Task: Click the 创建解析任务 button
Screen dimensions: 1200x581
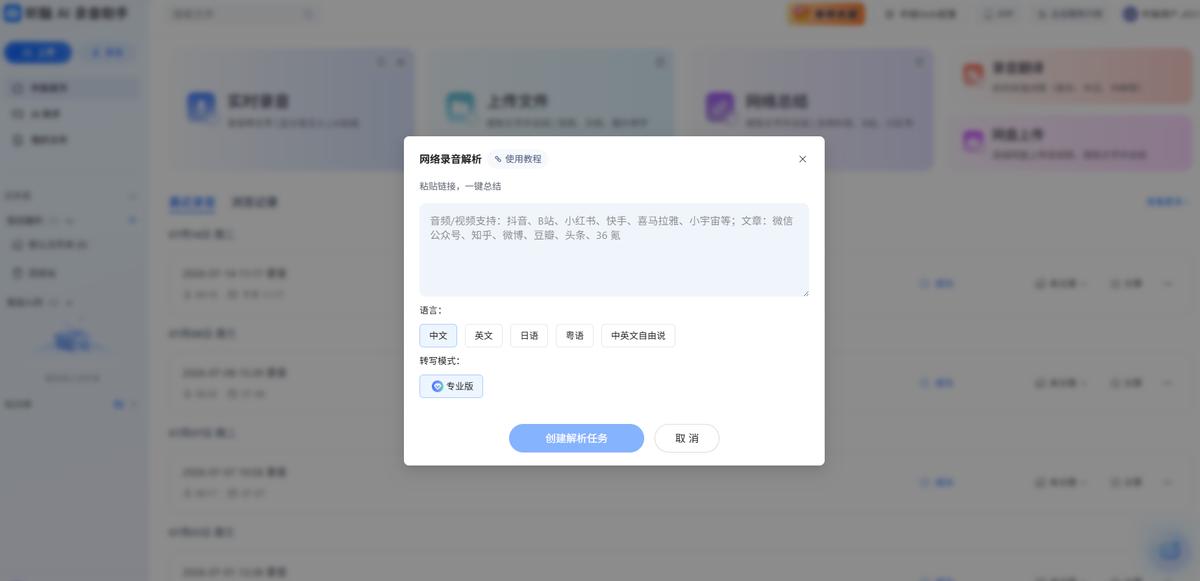Action: (x=576, y=438)
